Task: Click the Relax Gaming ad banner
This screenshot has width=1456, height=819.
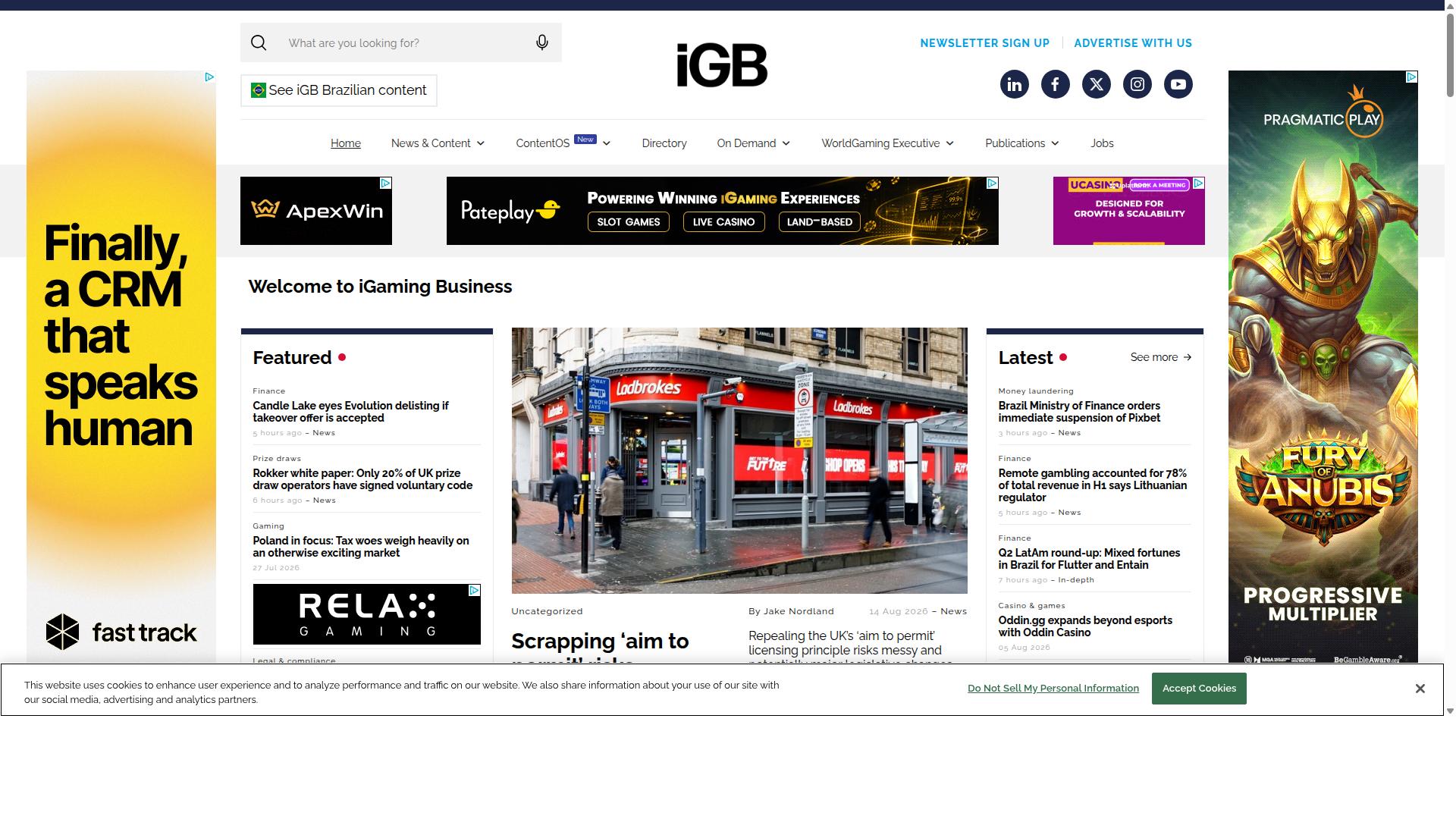Action: pos(367,614)
